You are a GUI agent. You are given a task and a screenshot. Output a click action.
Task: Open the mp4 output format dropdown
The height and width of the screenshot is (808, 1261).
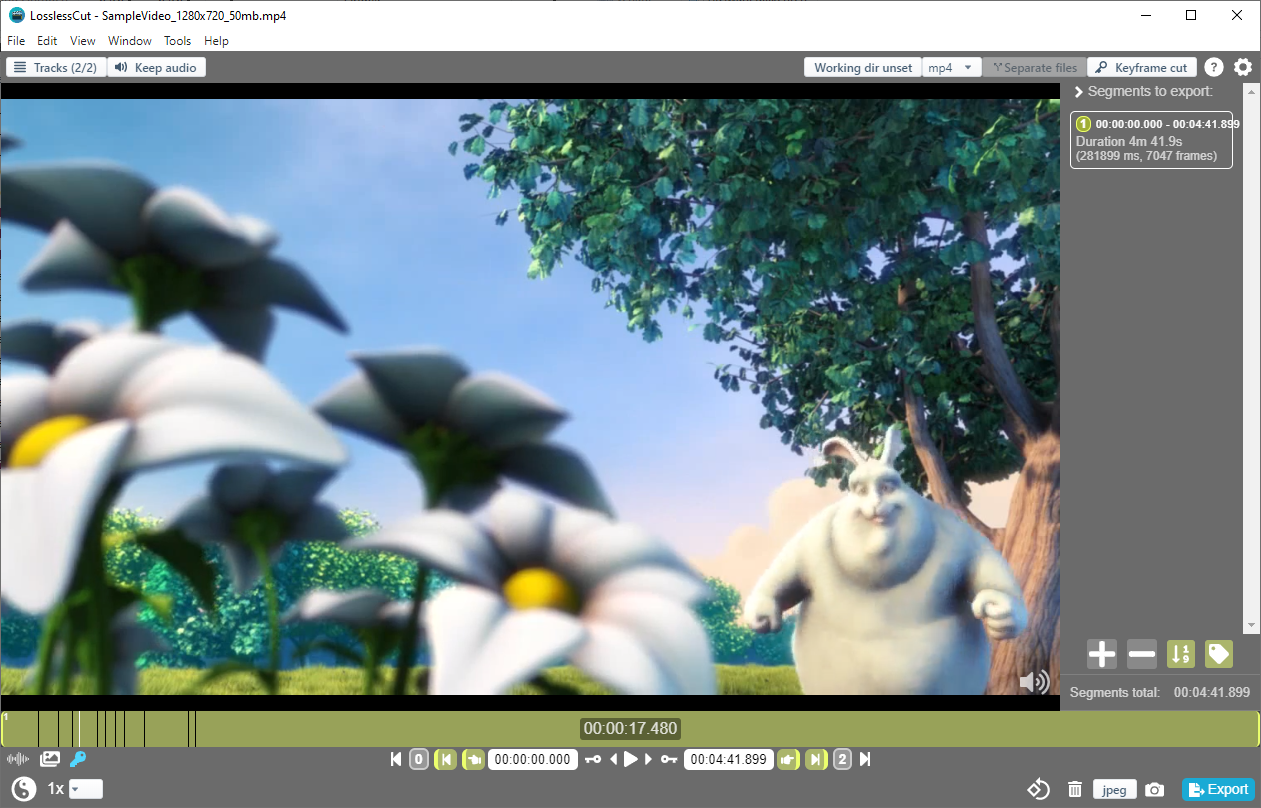[x=951, y=68]
